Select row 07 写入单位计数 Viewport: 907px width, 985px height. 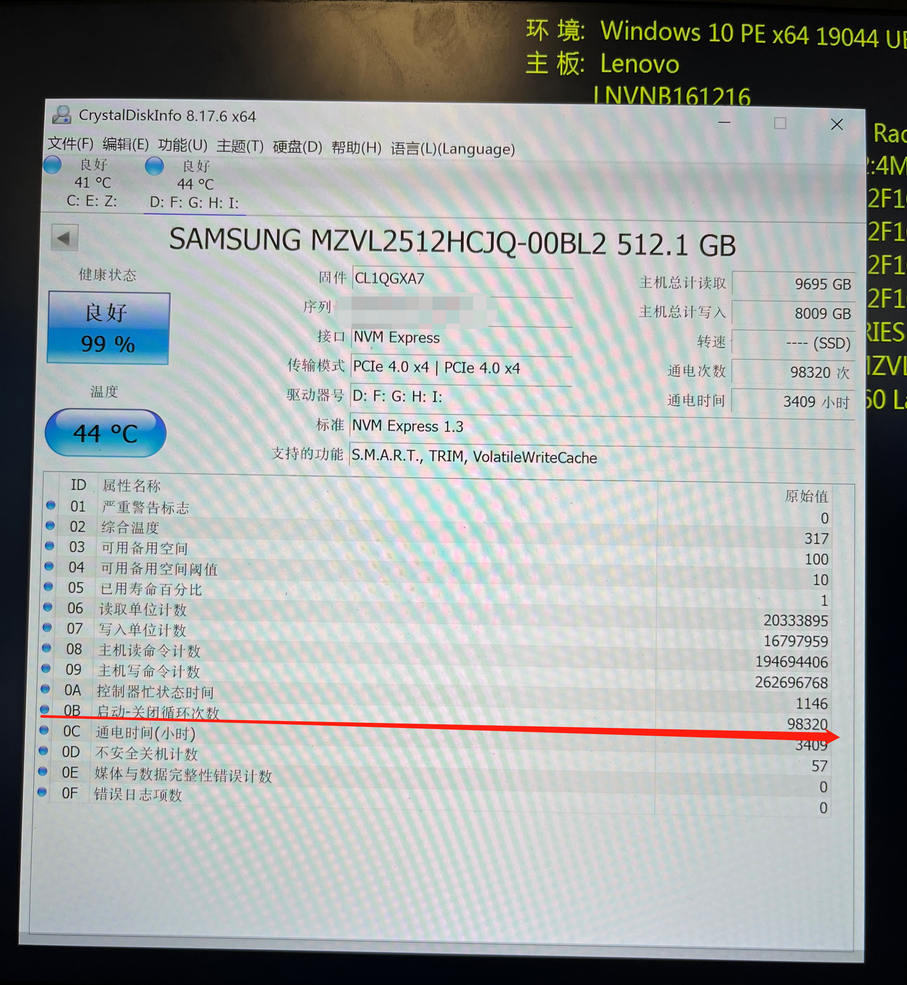[436, 634]
